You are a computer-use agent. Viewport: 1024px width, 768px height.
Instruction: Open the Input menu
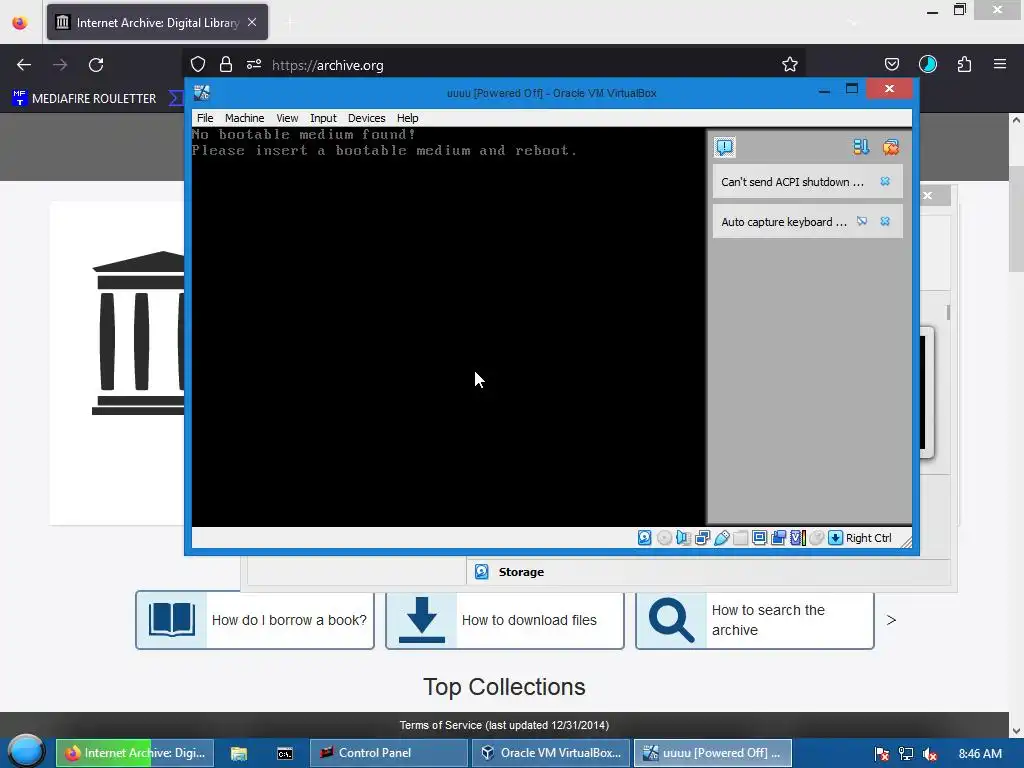(x=323, y=118)
